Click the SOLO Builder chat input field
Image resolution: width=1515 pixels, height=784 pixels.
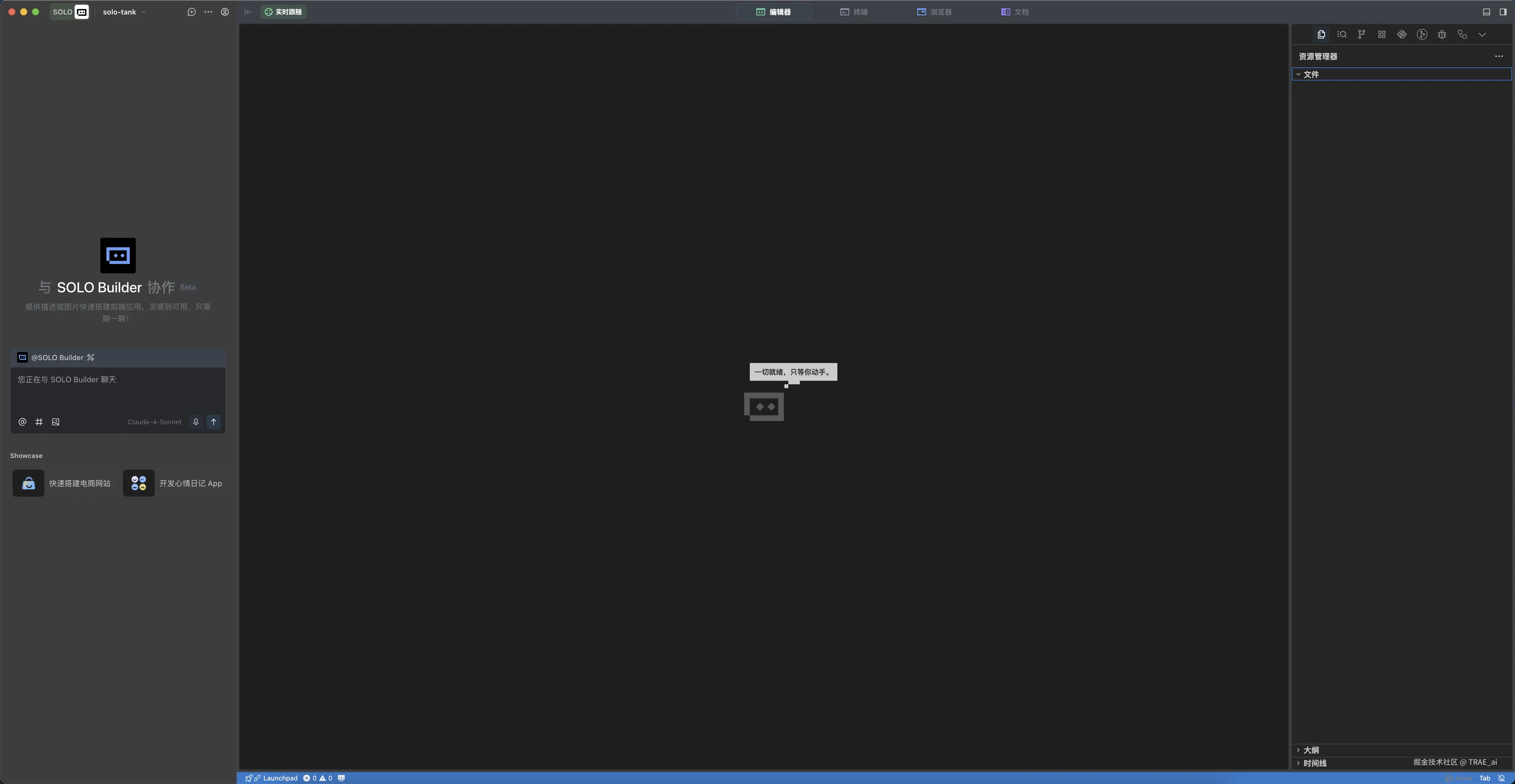click(118, 389)
